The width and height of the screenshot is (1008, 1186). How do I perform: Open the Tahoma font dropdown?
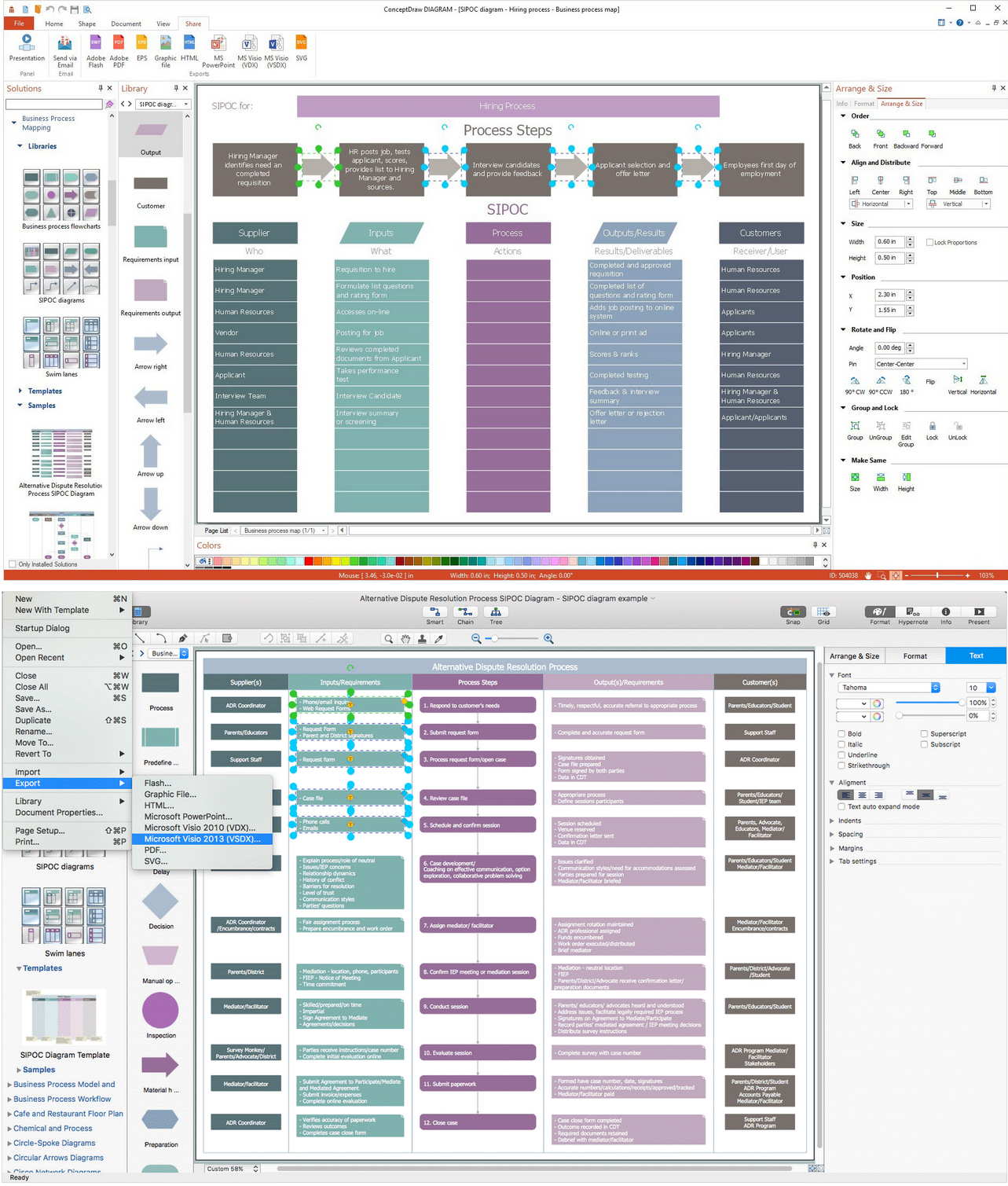click(x=935, y=687)
